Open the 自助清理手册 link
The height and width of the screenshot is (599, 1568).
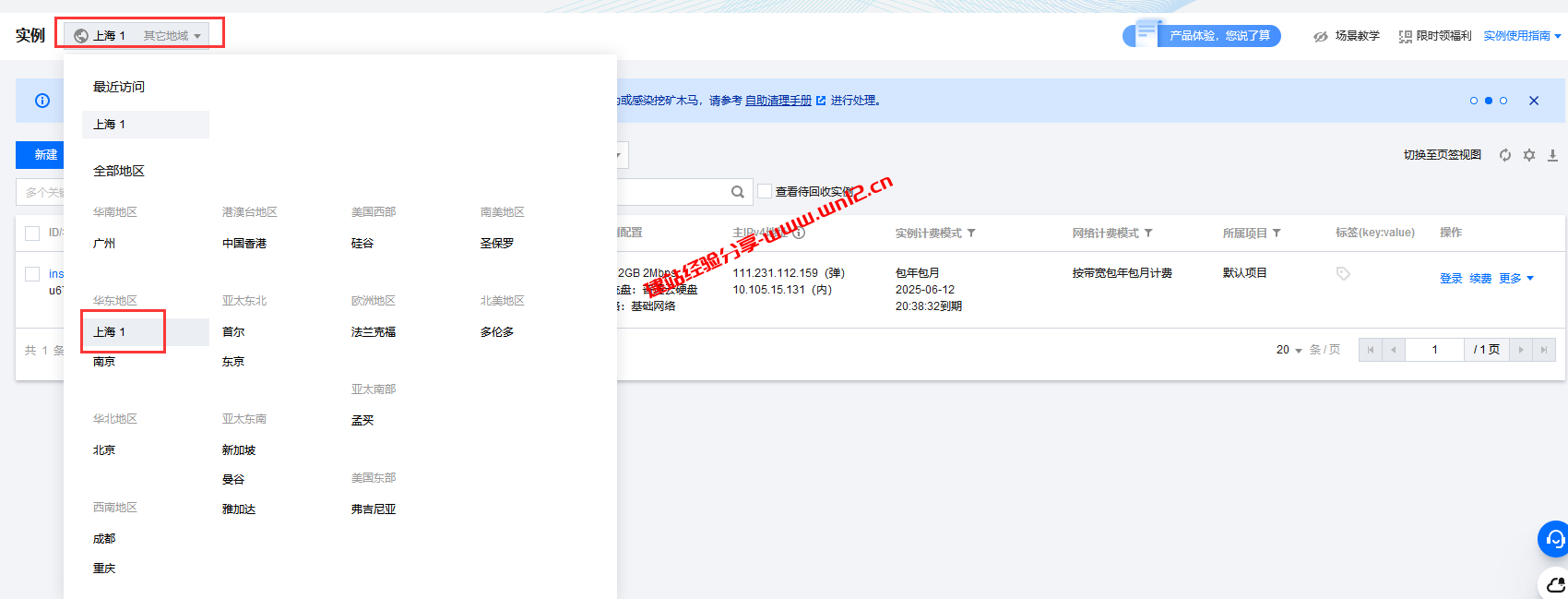click(x=778, y=101)
